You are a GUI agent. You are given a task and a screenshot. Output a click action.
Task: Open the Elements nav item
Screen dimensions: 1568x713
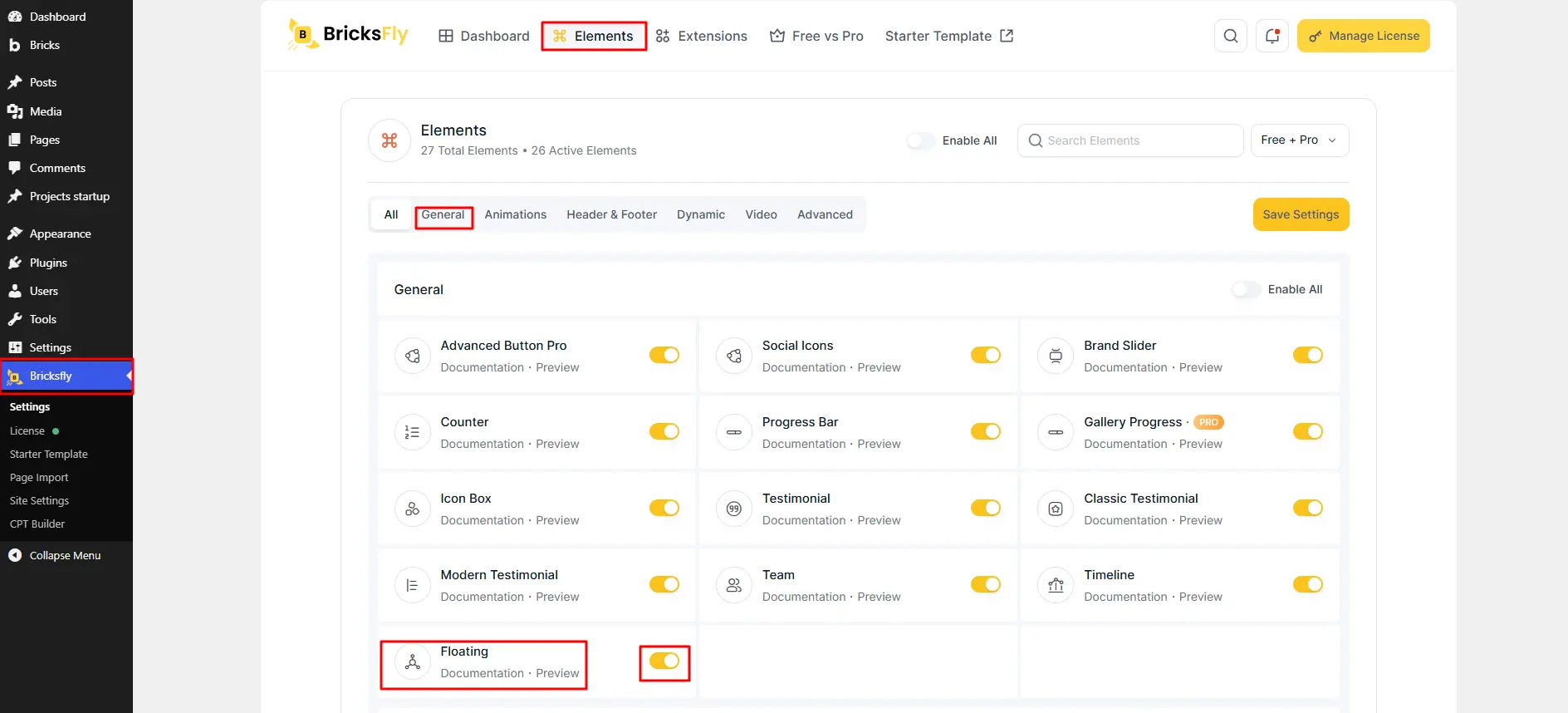593,36
